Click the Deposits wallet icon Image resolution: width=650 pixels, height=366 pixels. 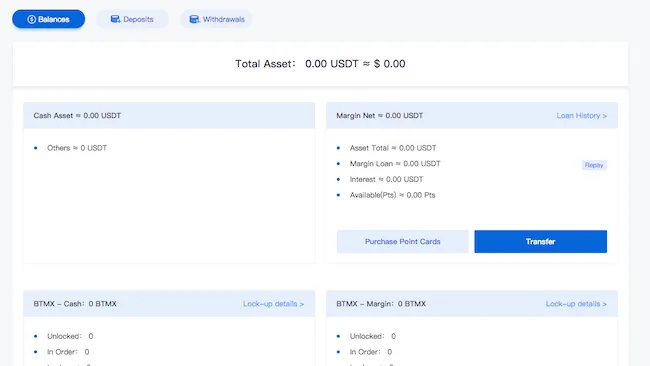(115, 19)
